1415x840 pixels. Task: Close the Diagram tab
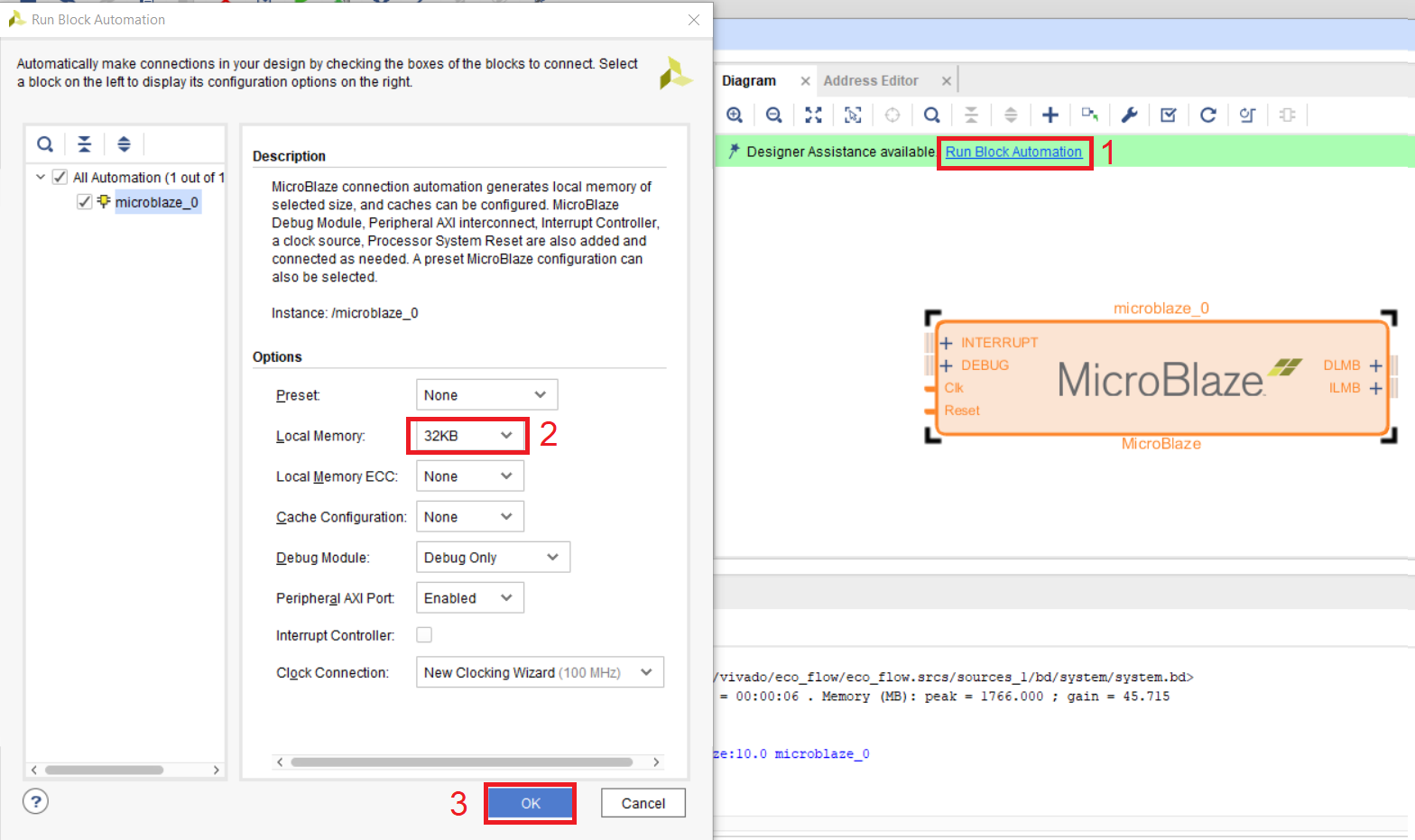[x=805, y=81]
